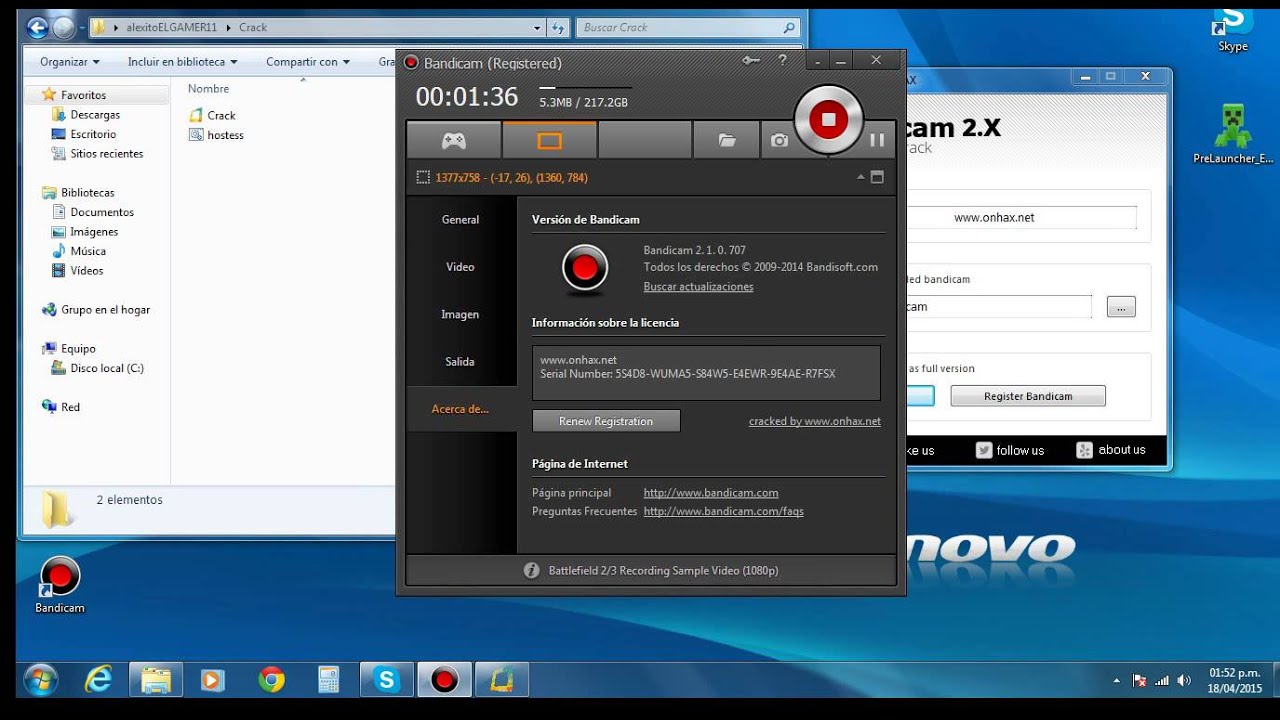Screen dimensions: 1280x720
Task: Click the key registration icon in Bandicam
Action: click(751, 61)
